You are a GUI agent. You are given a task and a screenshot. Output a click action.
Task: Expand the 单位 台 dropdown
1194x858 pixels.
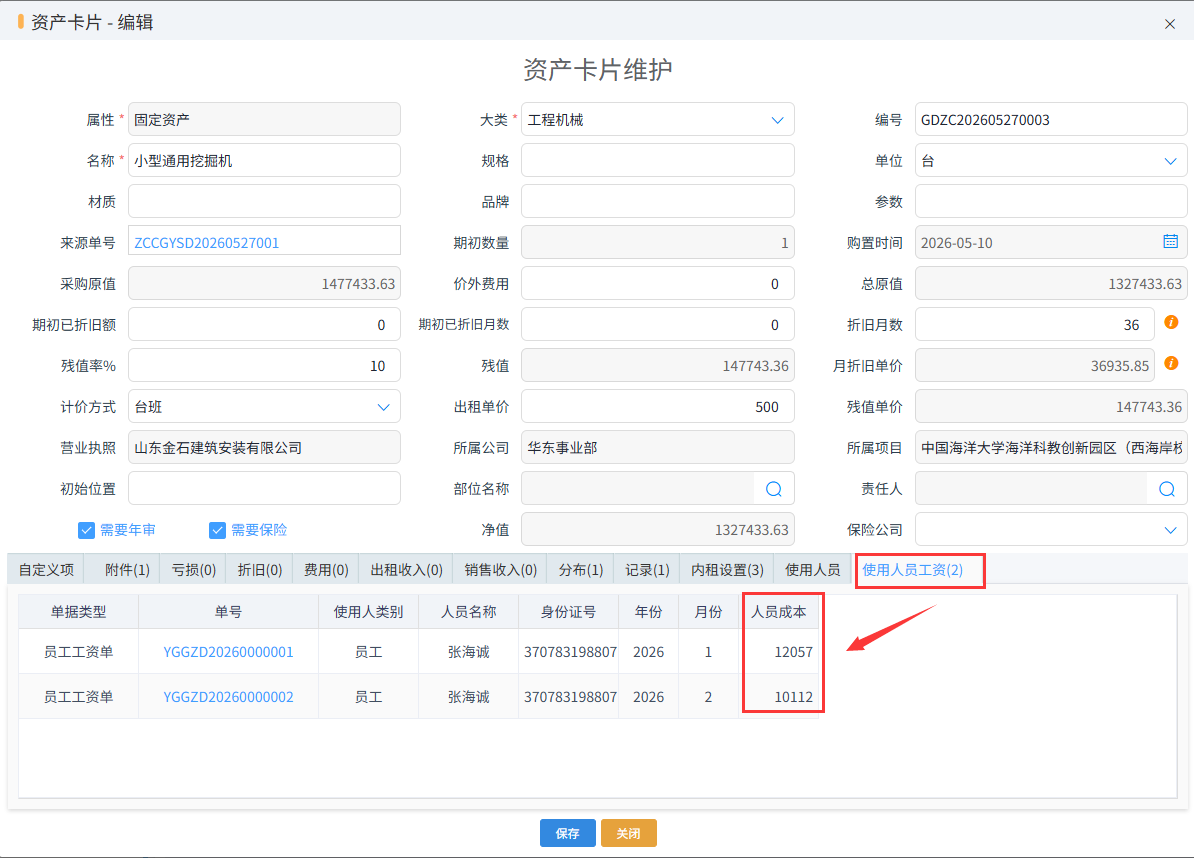pyautogui.click(x=1170, y=161)
